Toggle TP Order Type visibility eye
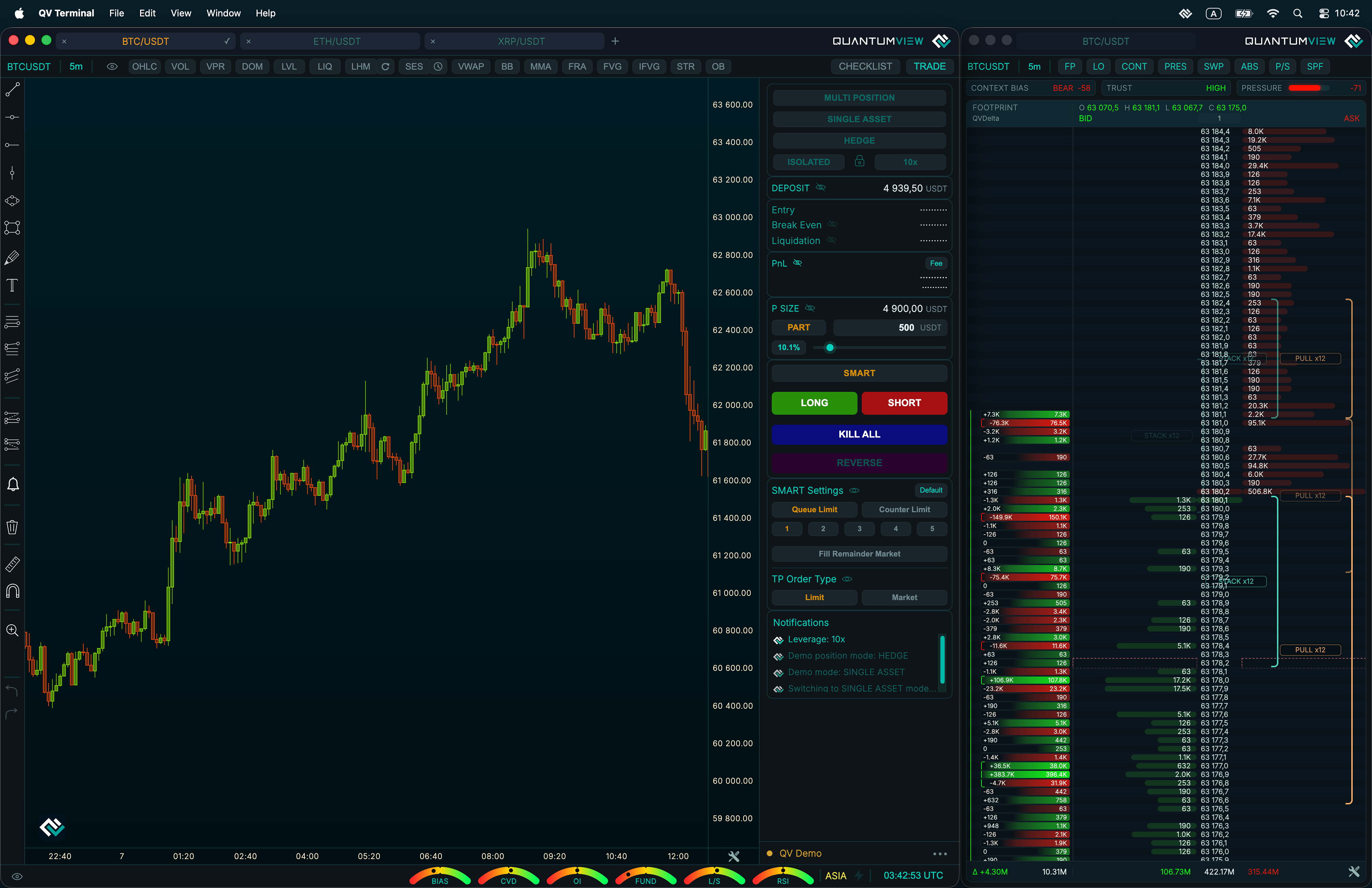 click(847, 579)
